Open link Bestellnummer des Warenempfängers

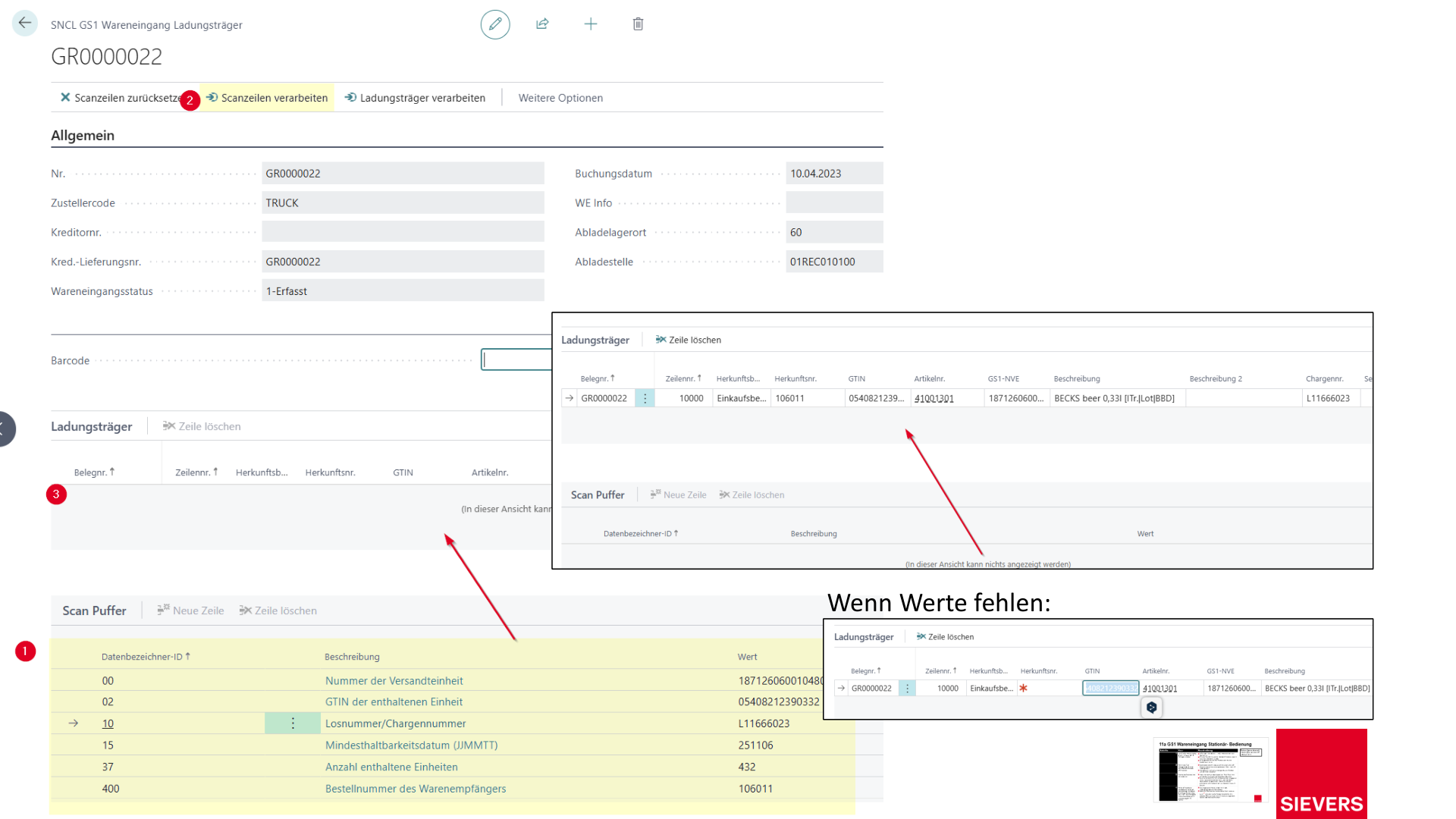point(416,789)
